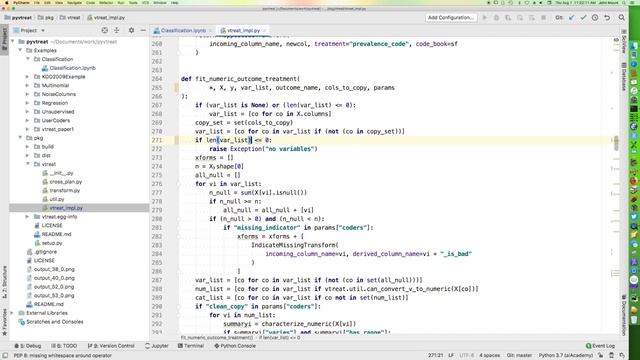Open vtreat_impl.py in the project tree
The height and width of the screenshot is (360, 640).
point(65,208)
